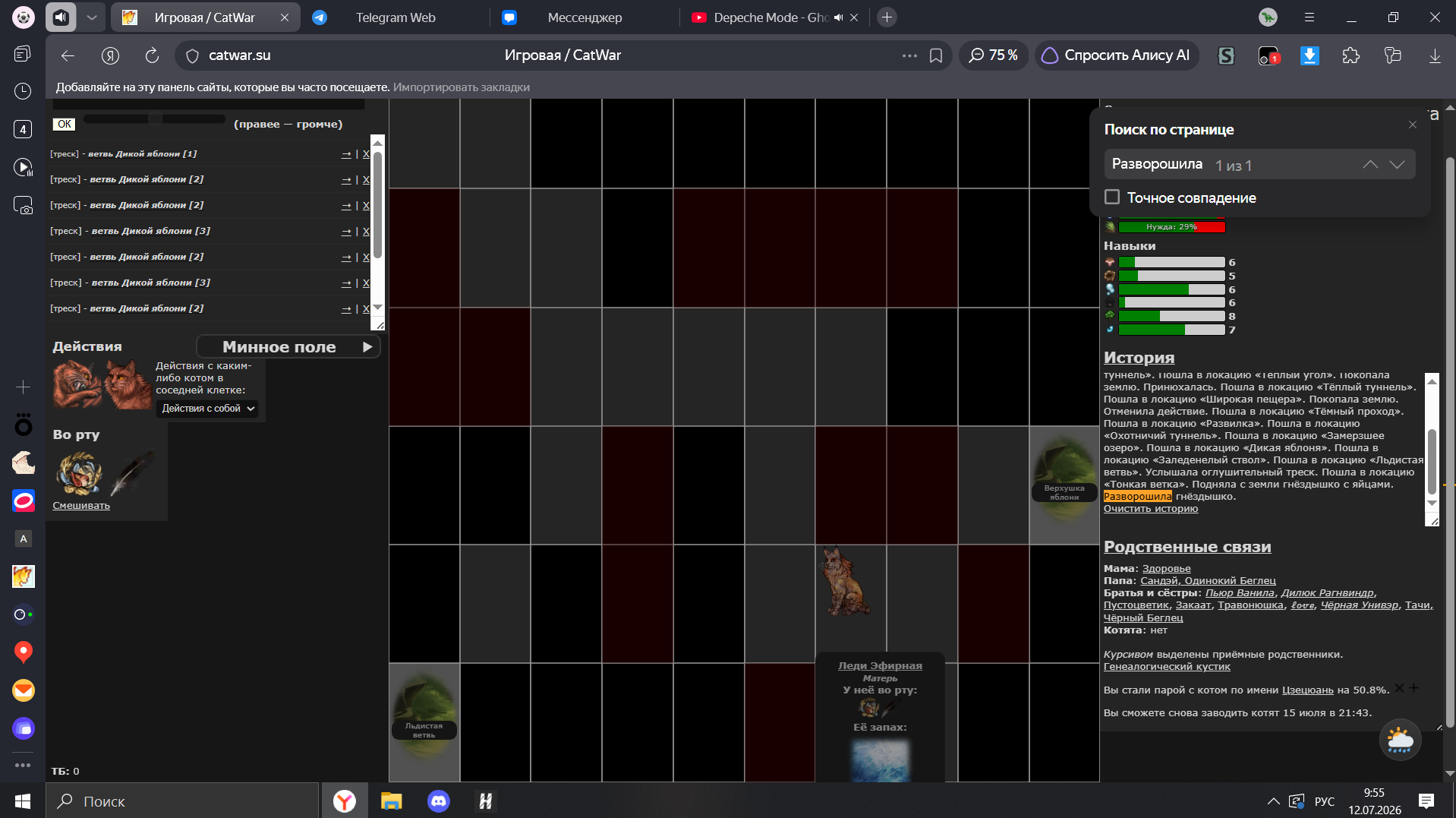The height and width of the screenshot is (818, 1456).
Task: Open the Импортировать закладки link
Action: (x=462, y=87)
